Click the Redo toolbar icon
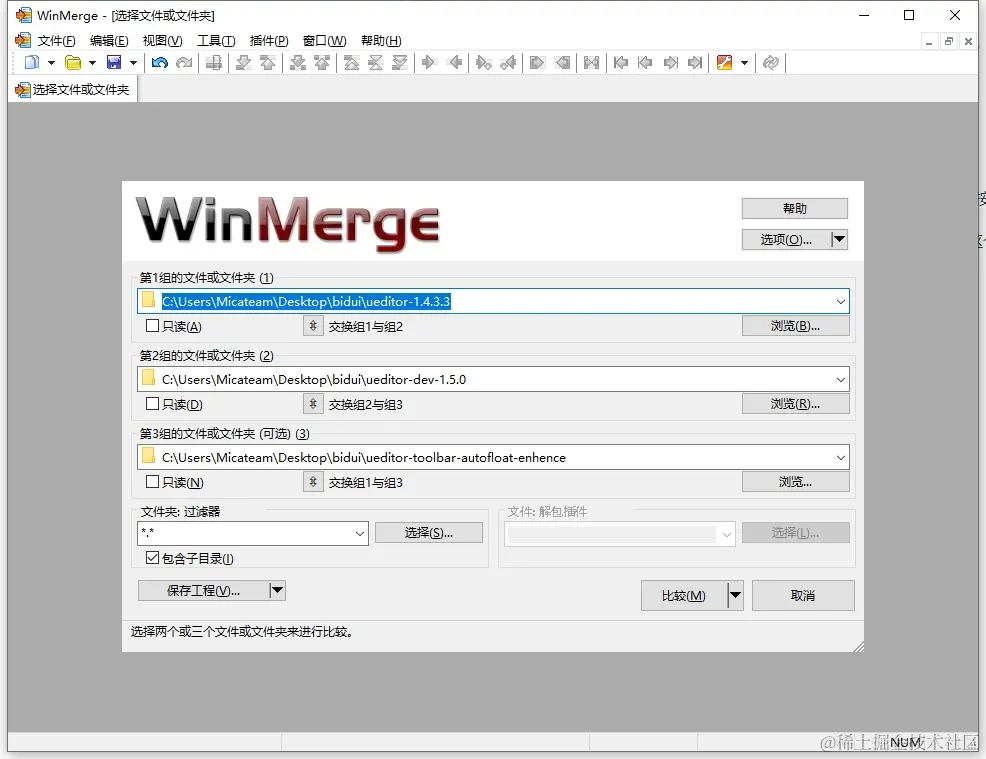The image size is (986, 759). [x=184, y=62]
